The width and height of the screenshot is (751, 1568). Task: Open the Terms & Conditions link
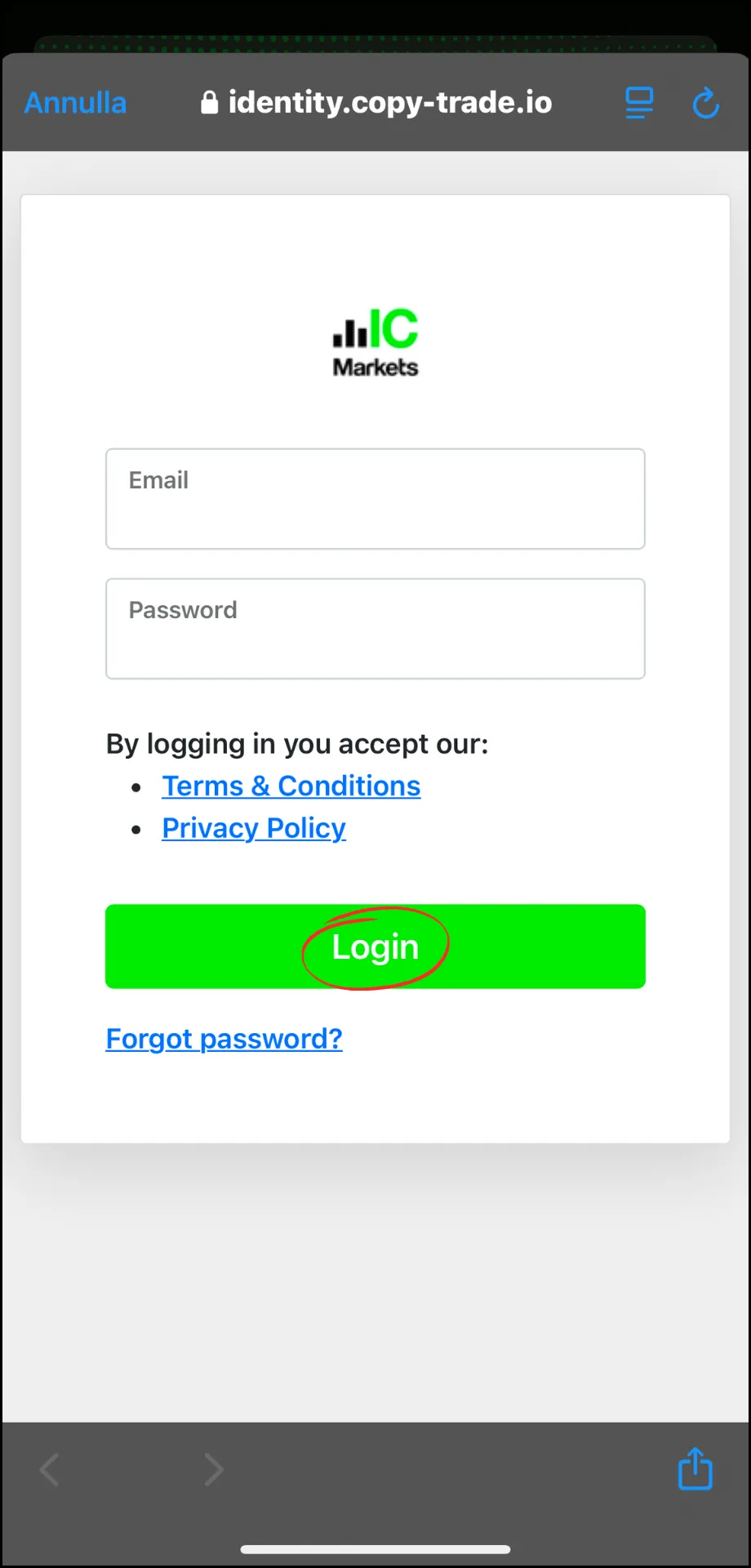click(x=291, y=786)
